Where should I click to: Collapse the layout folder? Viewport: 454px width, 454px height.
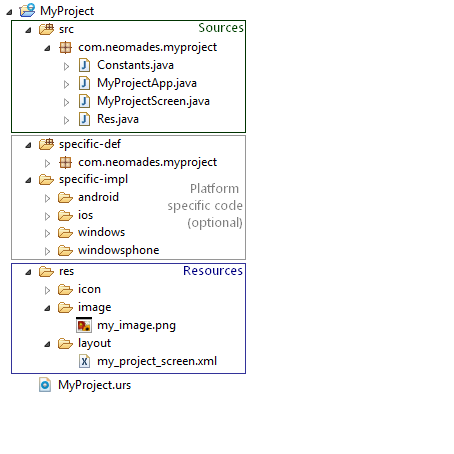tap(48, 344)
